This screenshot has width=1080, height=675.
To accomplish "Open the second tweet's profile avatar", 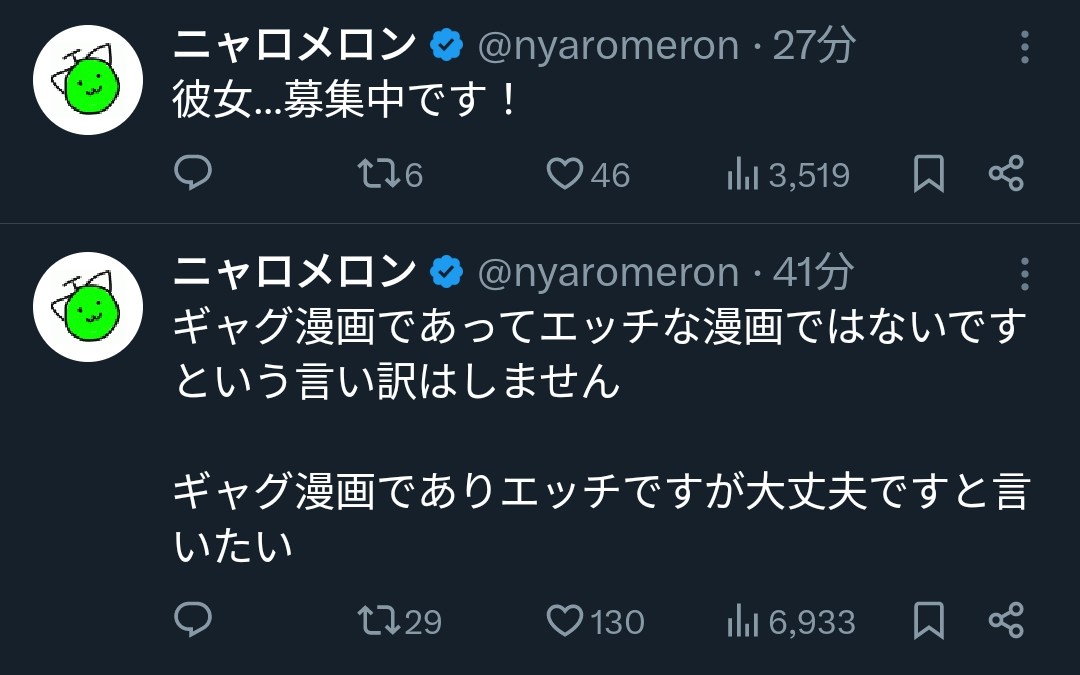I will [x=89, y=307].
